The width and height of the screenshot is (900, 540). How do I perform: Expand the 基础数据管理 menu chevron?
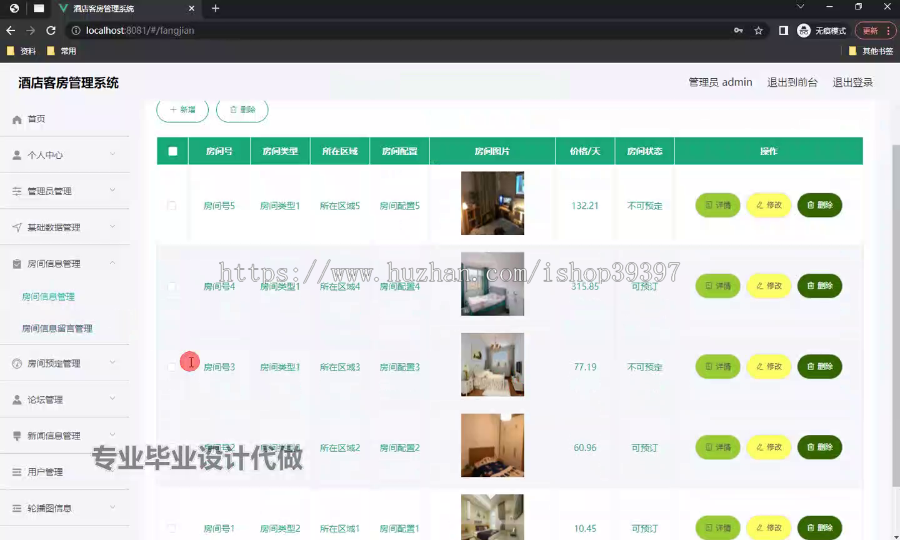[112, 226]
